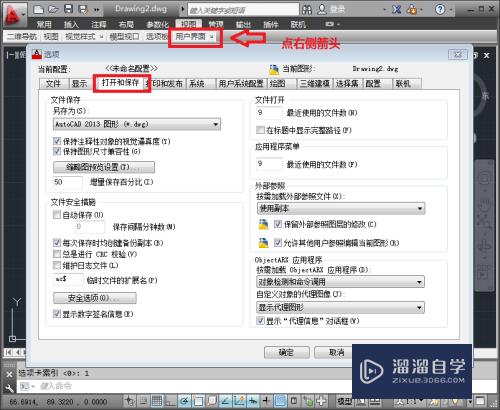Toggle Polar Tracking status bar icon
Screen dimensions: 500x410
(x=184, y=401)
